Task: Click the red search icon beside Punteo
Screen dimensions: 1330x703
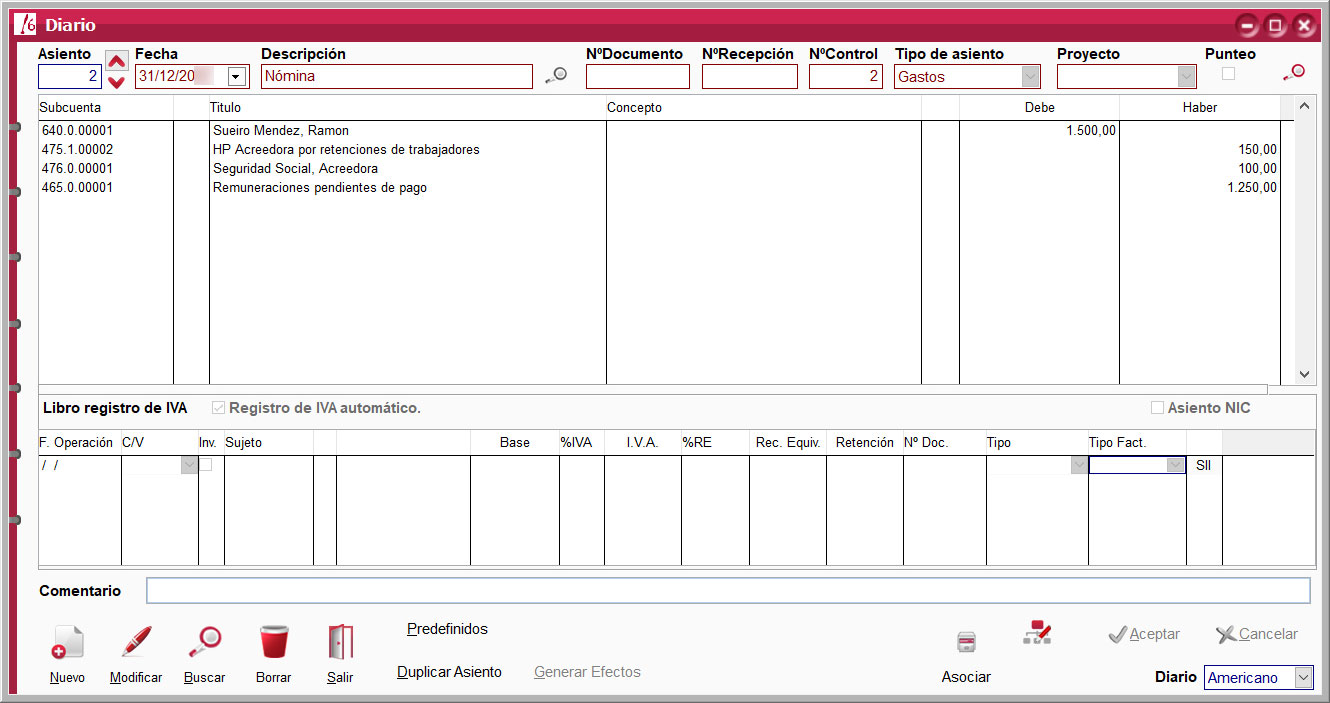Action: 1294,73
